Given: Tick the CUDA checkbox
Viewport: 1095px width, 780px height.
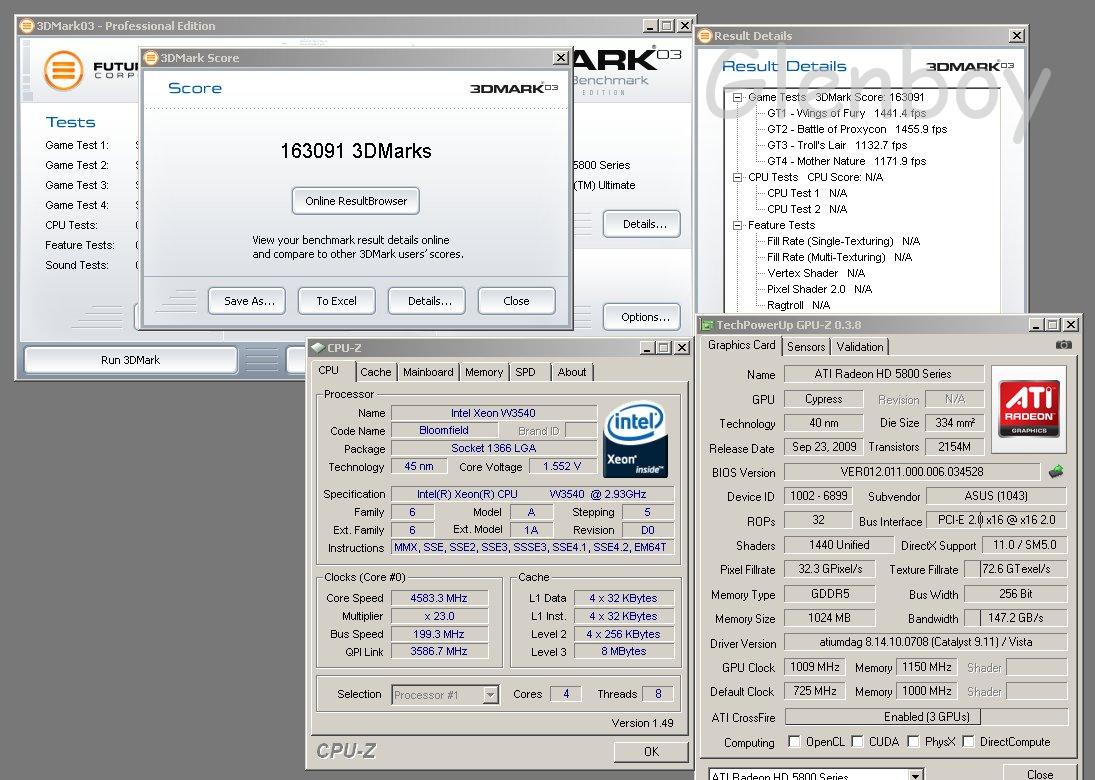Looking at the screenshot, I should (x=856, y=742).
